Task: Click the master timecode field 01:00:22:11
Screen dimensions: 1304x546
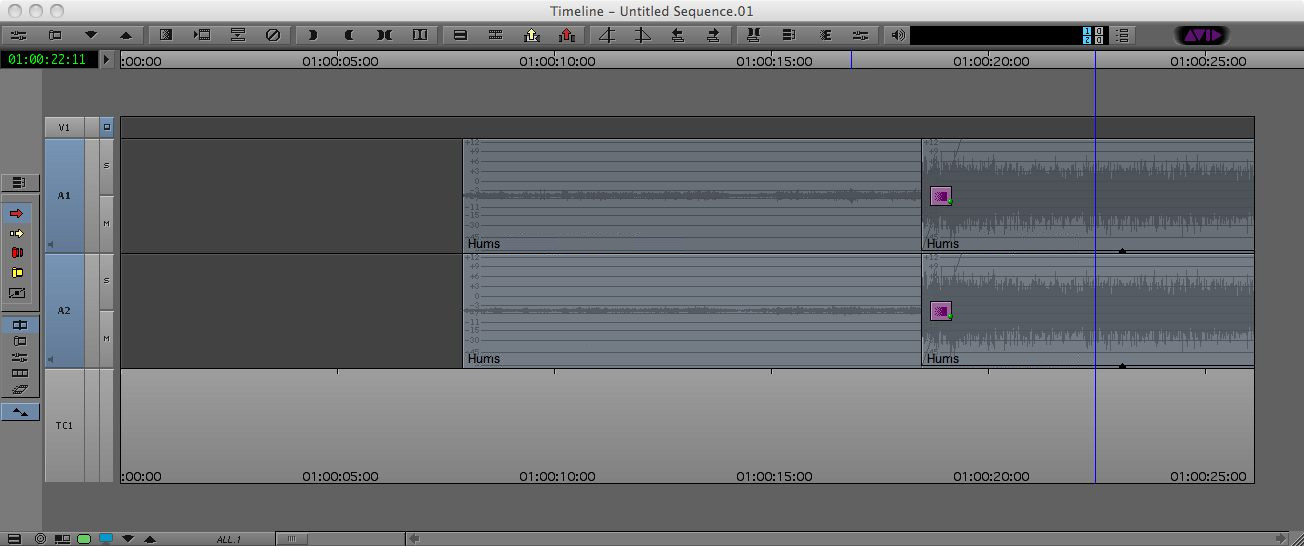Action: pos(49,60)
